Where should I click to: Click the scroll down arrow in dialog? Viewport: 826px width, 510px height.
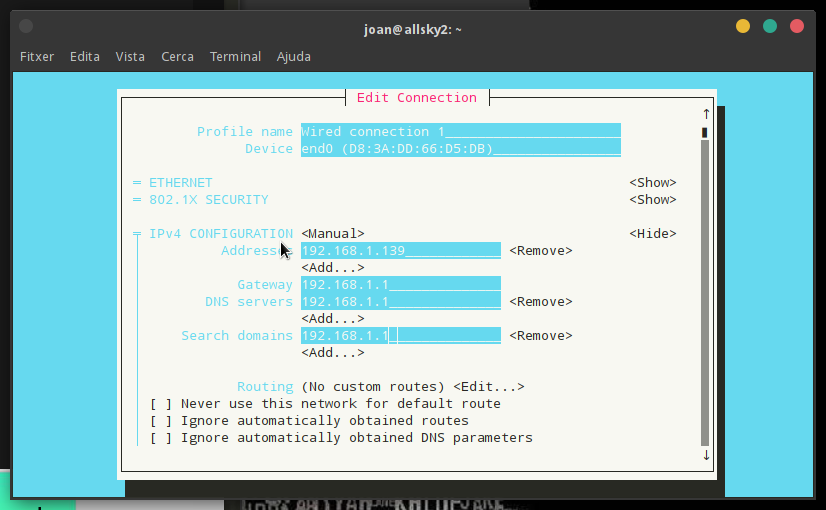(706, 455)
